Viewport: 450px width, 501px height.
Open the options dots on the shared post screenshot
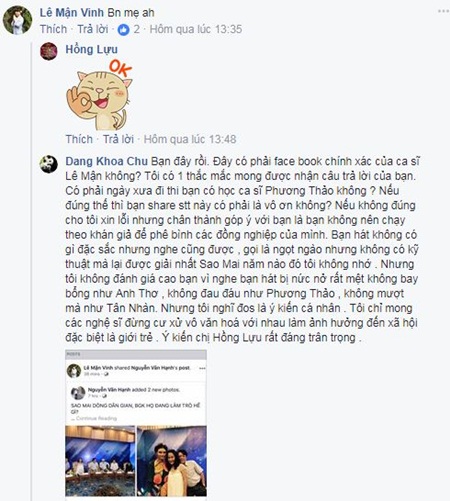pyautogui.click(x=202, y=368)
